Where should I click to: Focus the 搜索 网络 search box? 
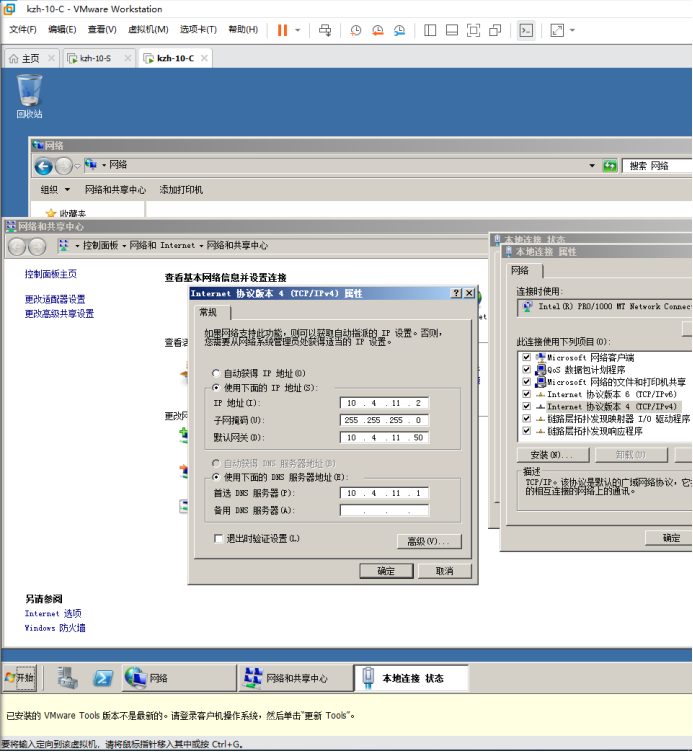point(657,166)
